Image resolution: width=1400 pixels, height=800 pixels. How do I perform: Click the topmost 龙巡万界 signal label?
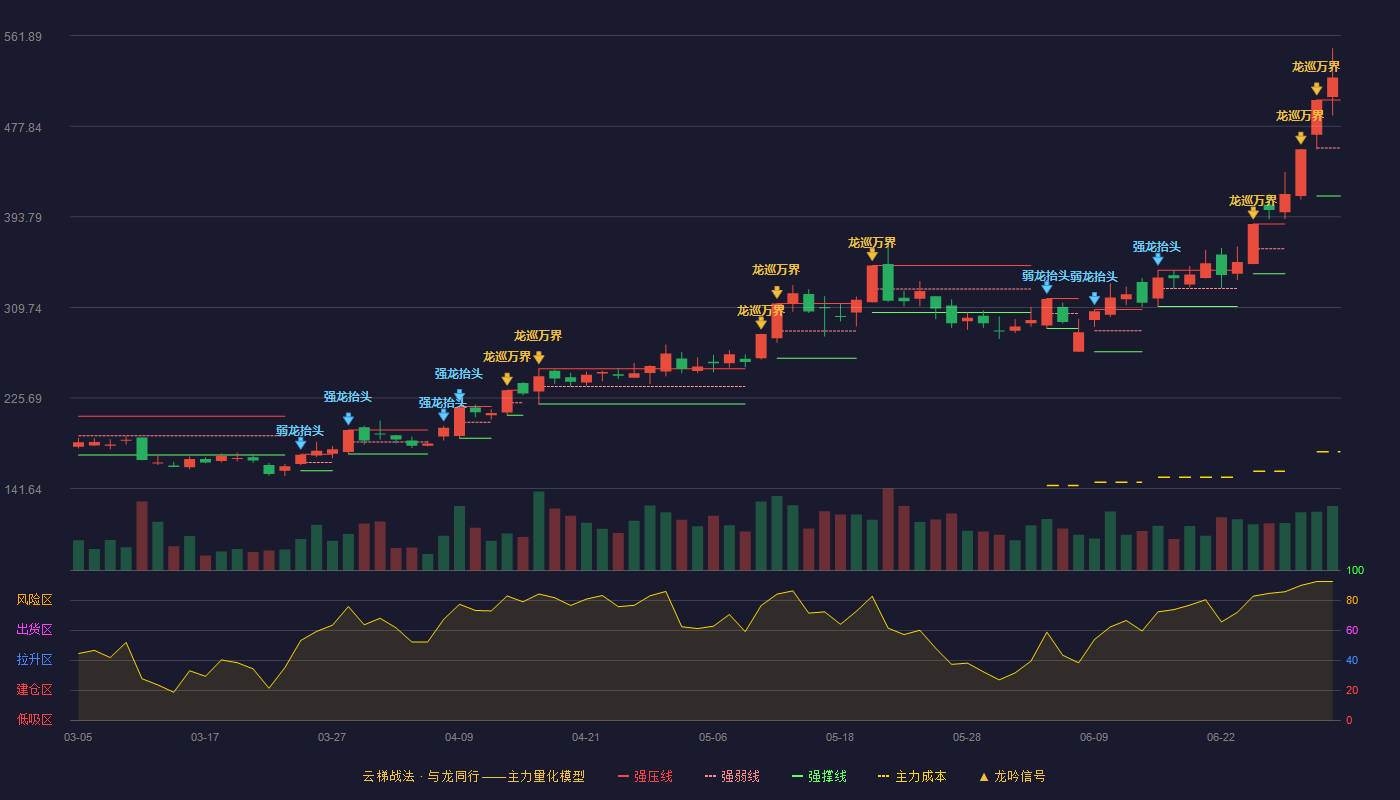click(1316, 67)
